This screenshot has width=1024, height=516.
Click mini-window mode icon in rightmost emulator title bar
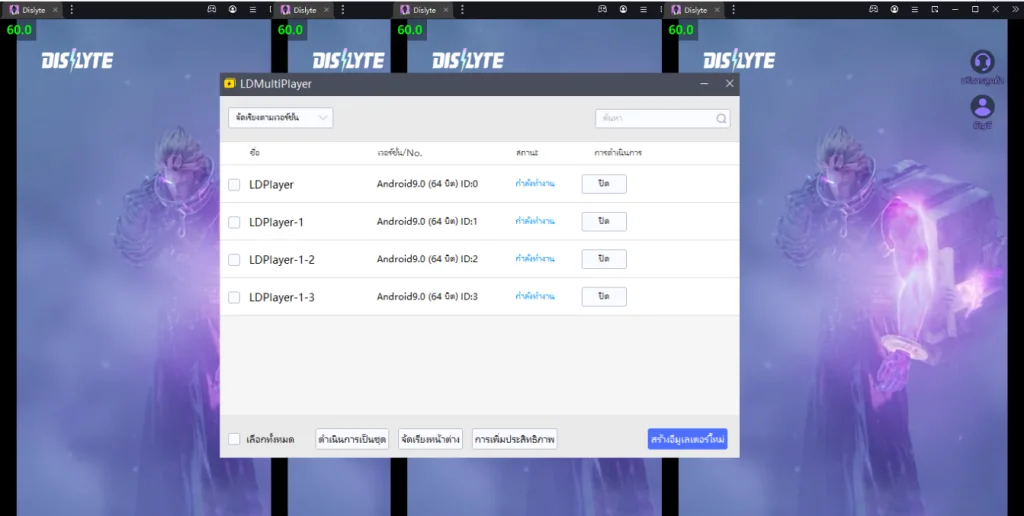point(935,10)
